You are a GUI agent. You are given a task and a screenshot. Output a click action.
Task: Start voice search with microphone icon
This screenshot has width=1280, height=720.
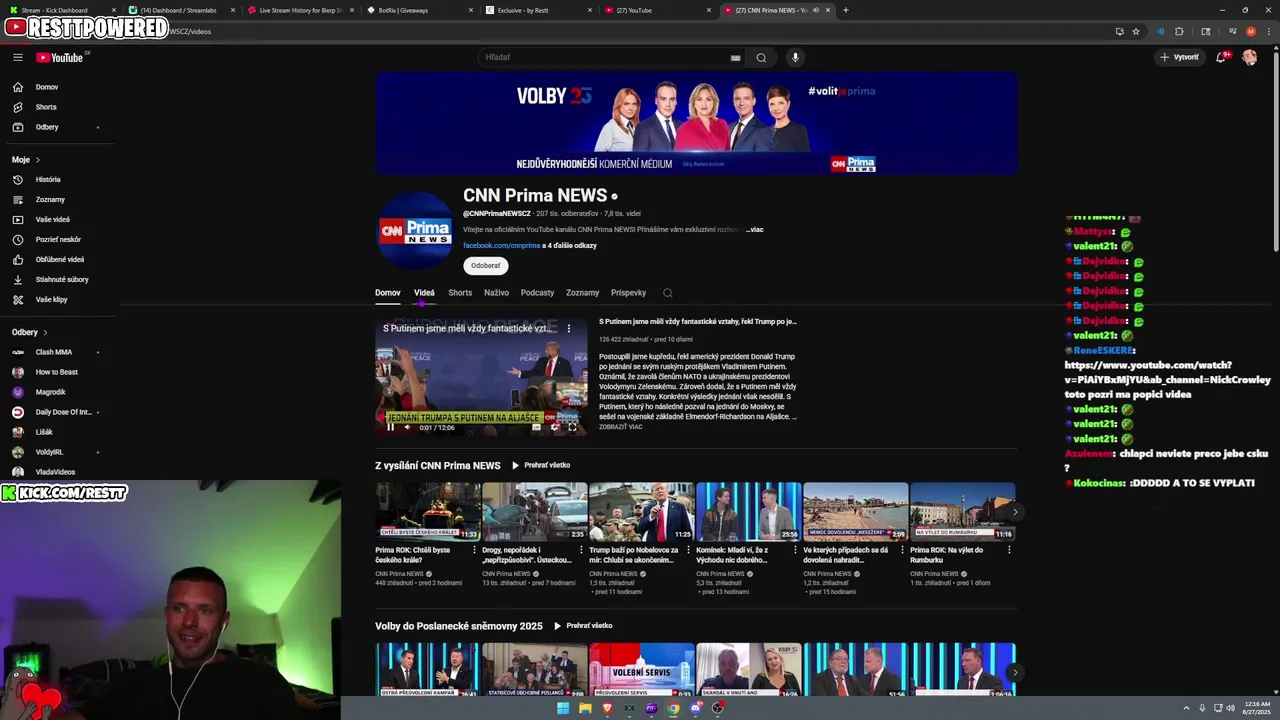click(x=795, y=57)
